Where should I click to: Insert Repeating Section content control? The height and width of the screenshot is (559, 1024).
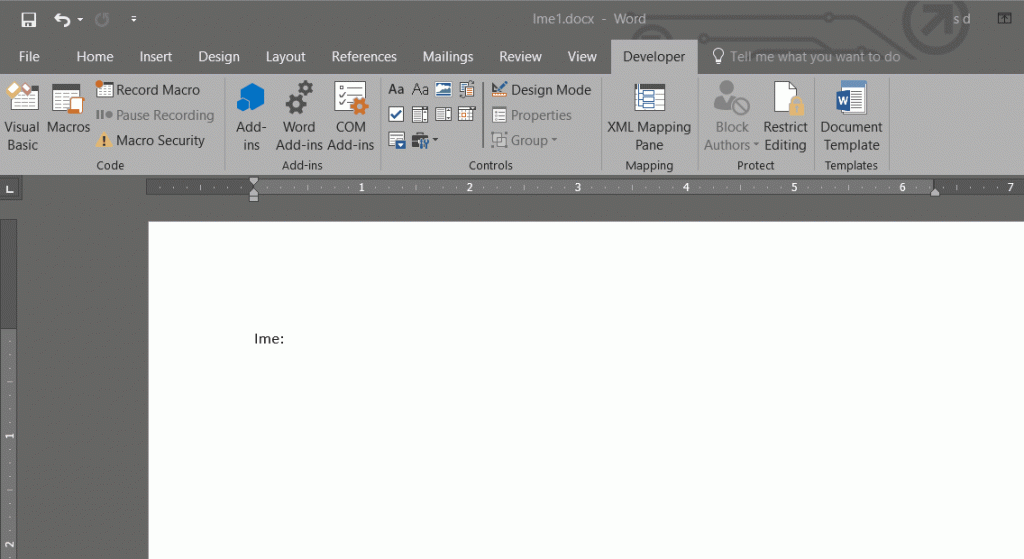[396, 140]
